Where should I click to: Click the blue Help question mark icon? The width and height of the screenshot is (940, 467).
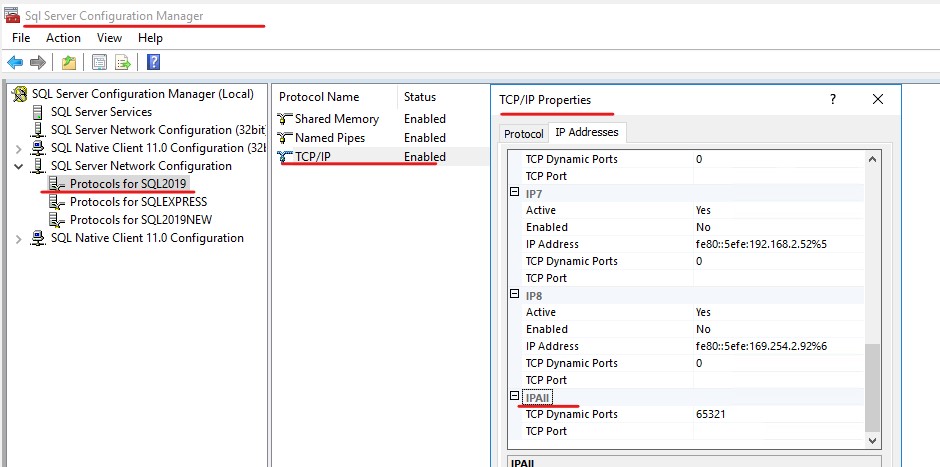153,62
